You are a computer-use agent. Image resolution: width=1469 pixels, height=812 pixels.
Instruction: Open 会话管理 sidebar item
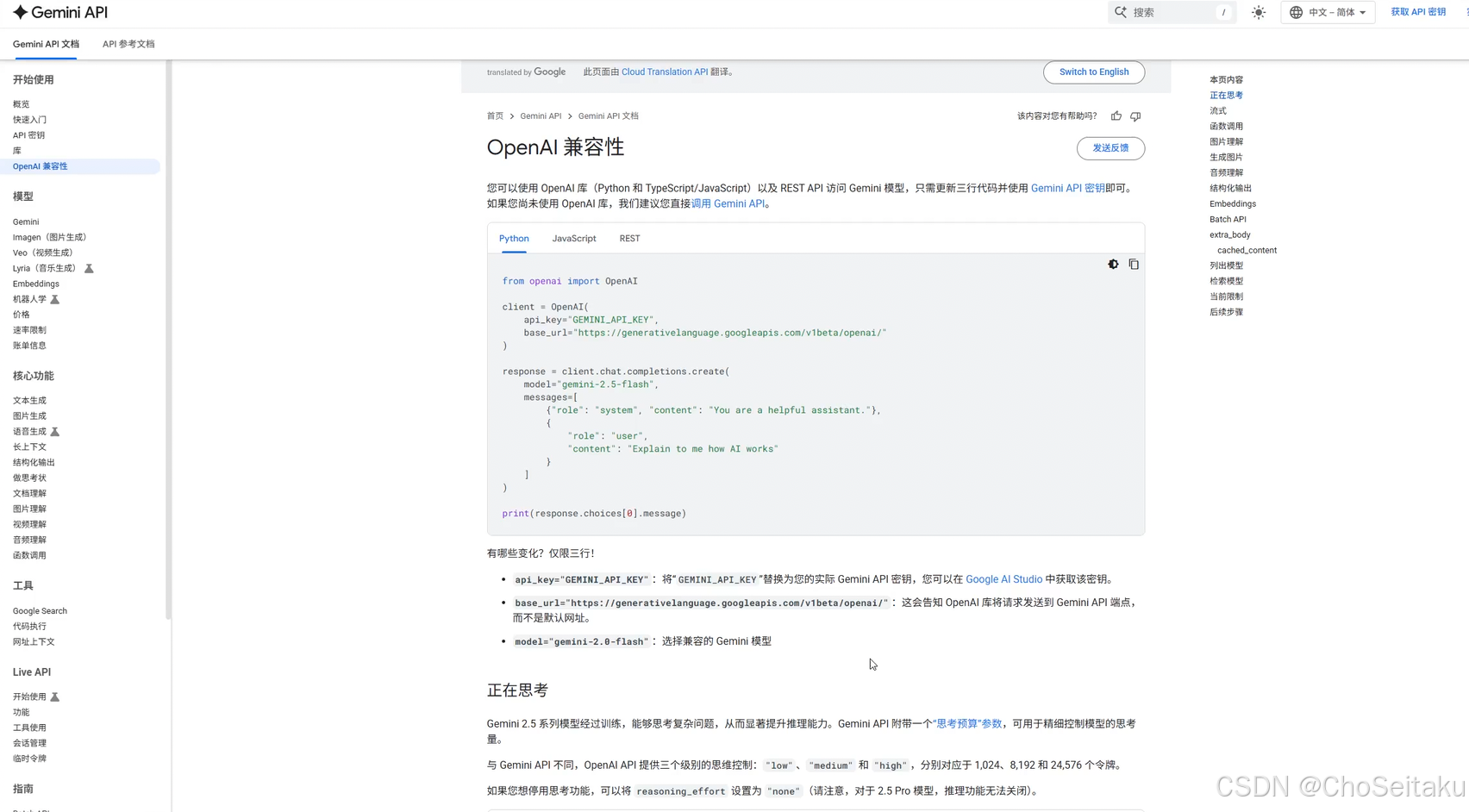click(29, 743)
